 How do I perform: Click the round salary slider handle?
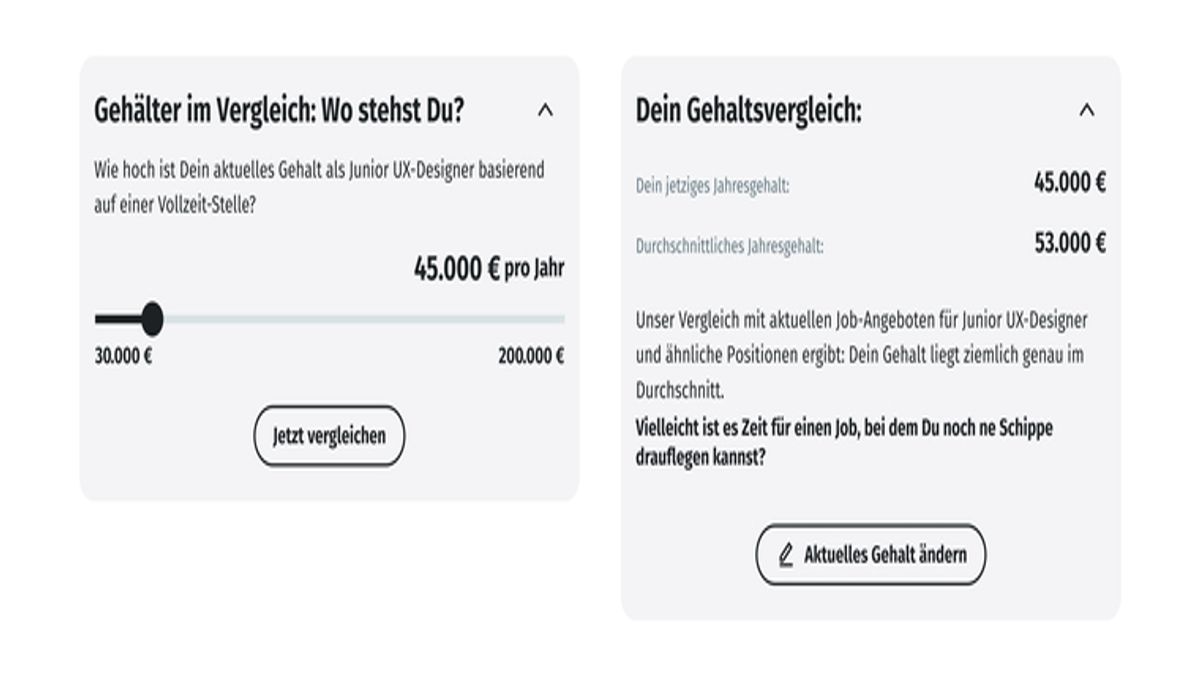click(x=152, y=319)
